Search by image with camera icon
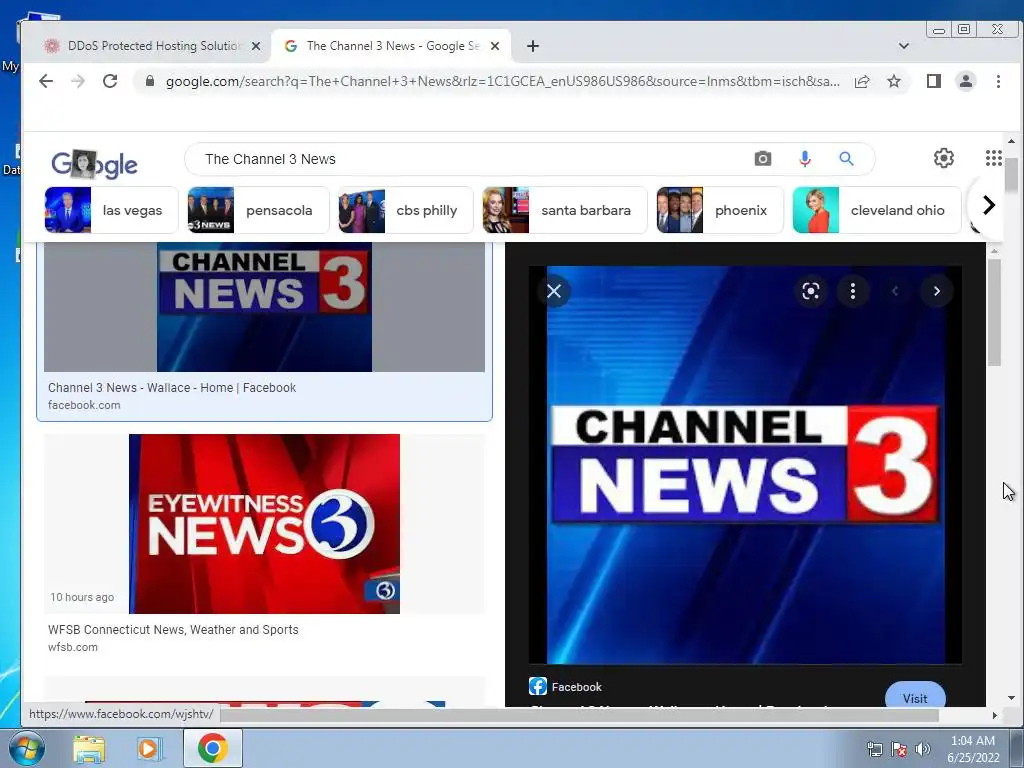1024x768 pixels. coord(763,159)
